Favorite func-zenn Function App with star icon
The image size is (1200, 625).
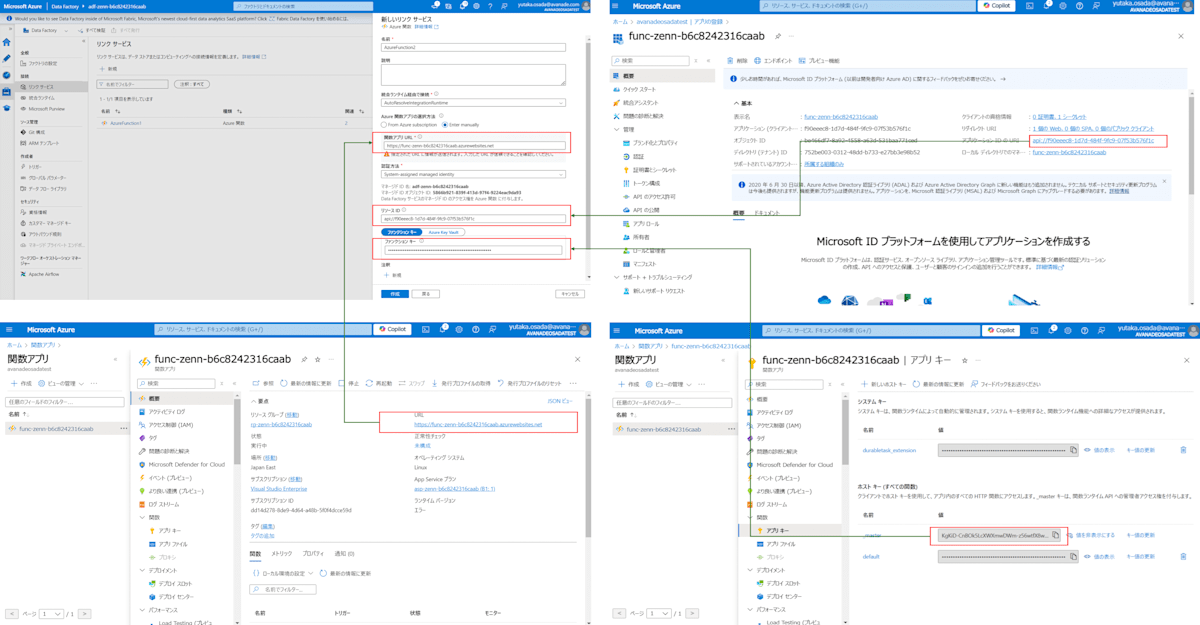click(x=317, y=360)
